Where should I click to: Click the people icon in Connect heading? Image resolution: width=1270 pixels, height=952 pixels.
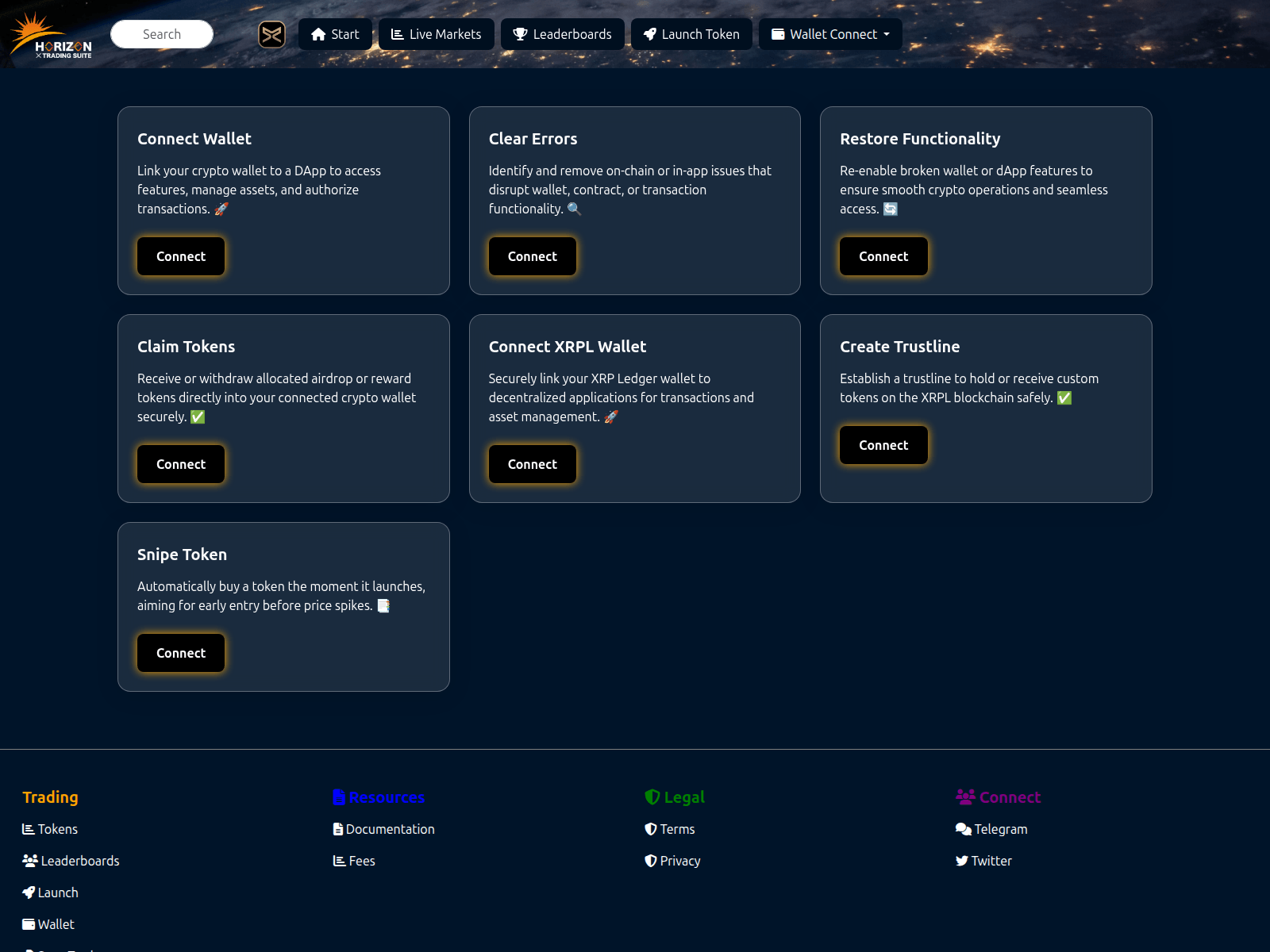coord(966,797)
